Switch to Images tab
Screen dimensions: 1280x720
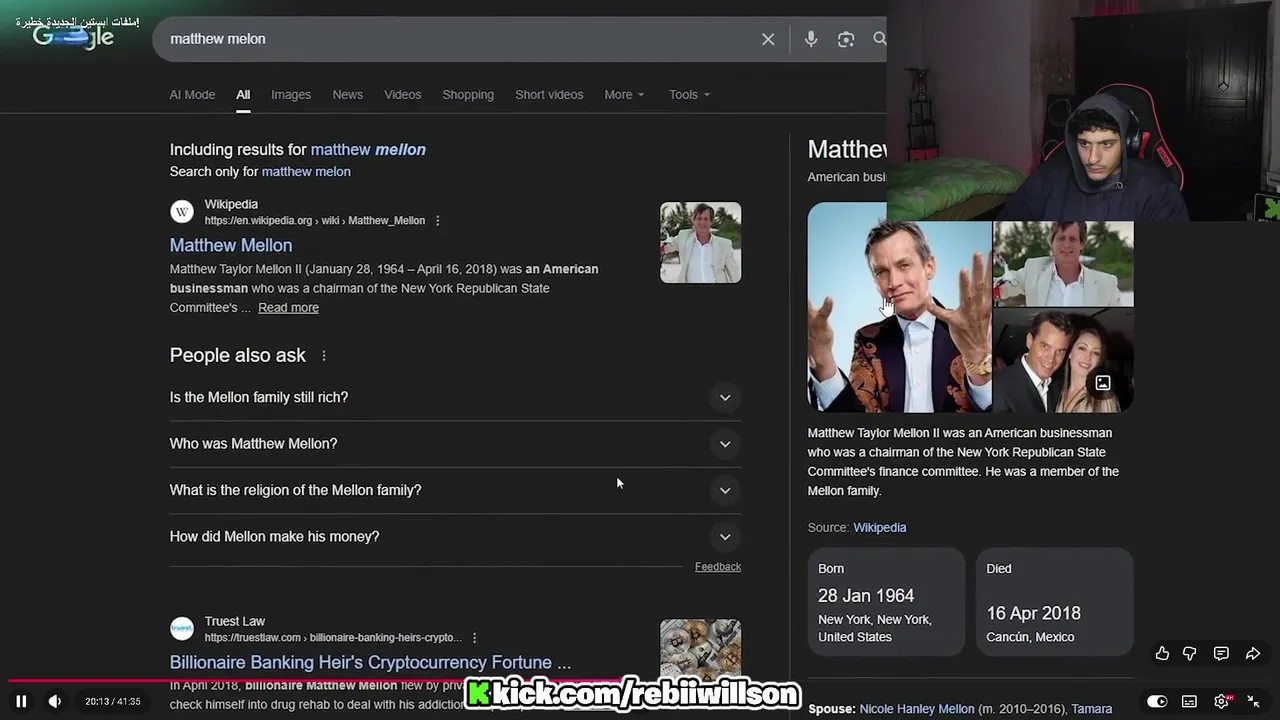point(291,94)
